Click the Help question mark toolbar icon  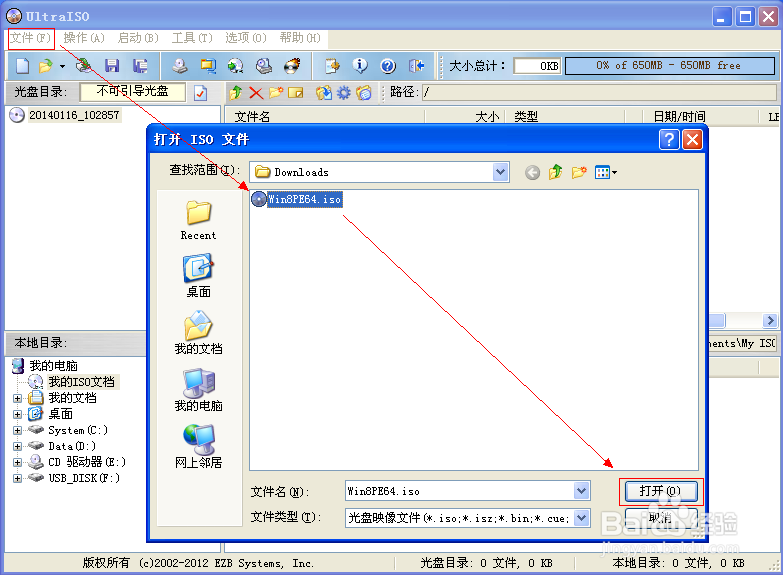(388, 65)
